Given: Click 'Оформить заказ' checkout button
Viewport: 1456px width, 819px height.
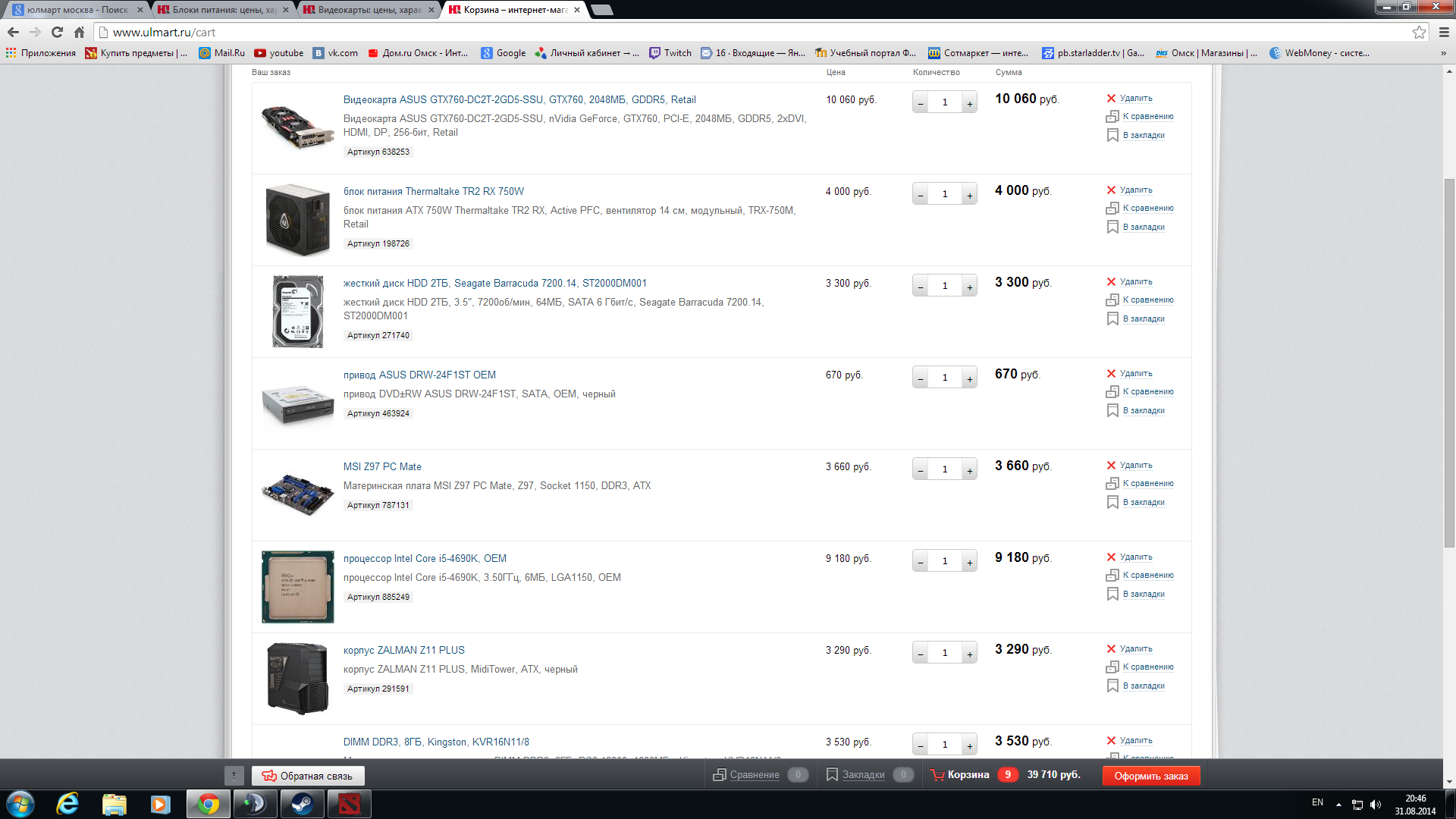Looking at the screenshot, I should (1151, 776).
